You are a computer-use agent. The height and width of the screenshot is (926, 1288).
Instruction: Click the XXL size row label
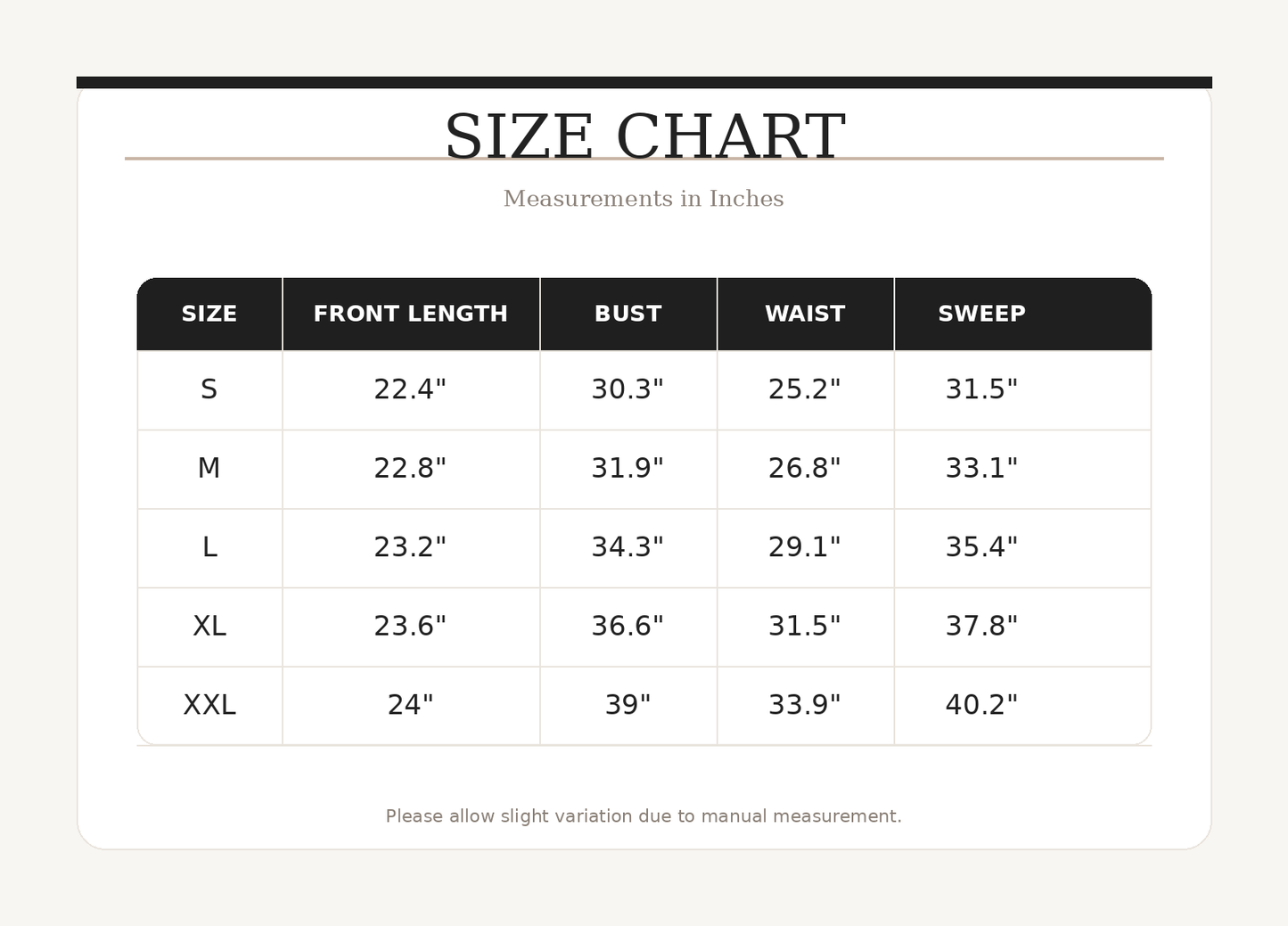(x=209, y=705)
